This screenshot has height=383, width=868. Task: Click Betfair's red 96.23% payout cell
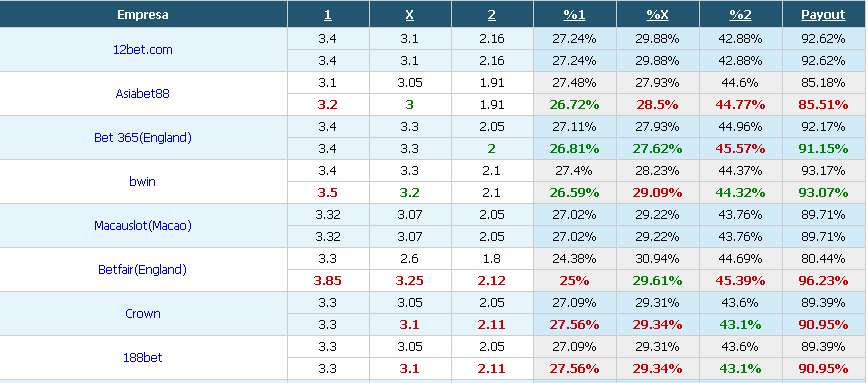coord(824,281)
